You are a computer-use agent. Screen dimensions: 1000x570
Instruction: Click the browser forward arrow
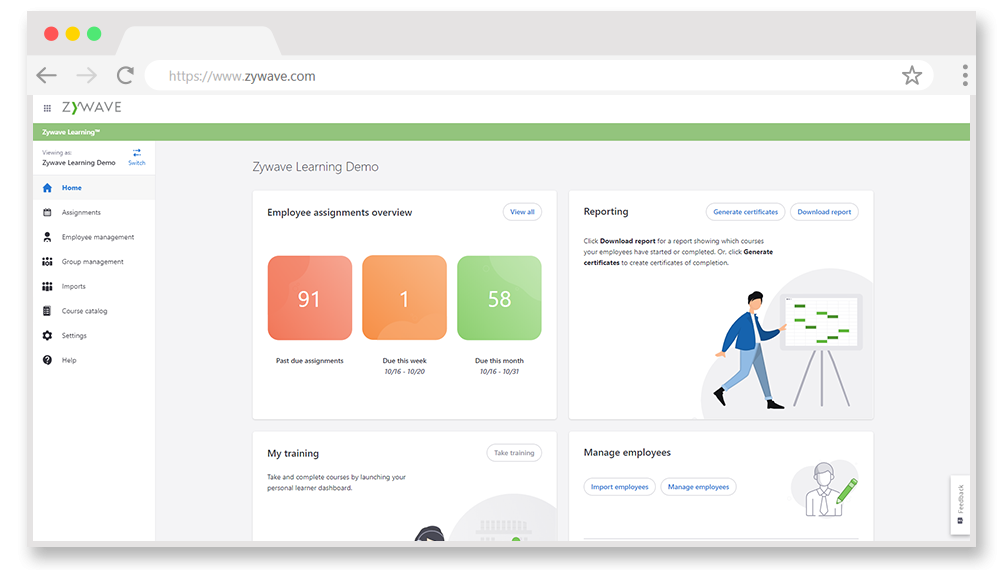[x=86, y=75]
